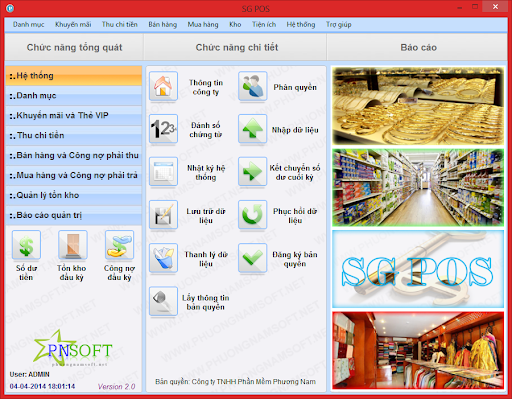Click the Chức năng chi tiết header

point(236,47)
